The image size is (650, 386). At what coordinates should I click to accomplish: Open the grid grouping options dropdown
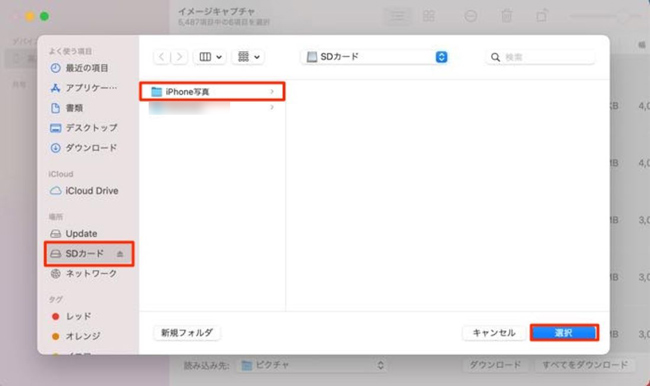248,57
